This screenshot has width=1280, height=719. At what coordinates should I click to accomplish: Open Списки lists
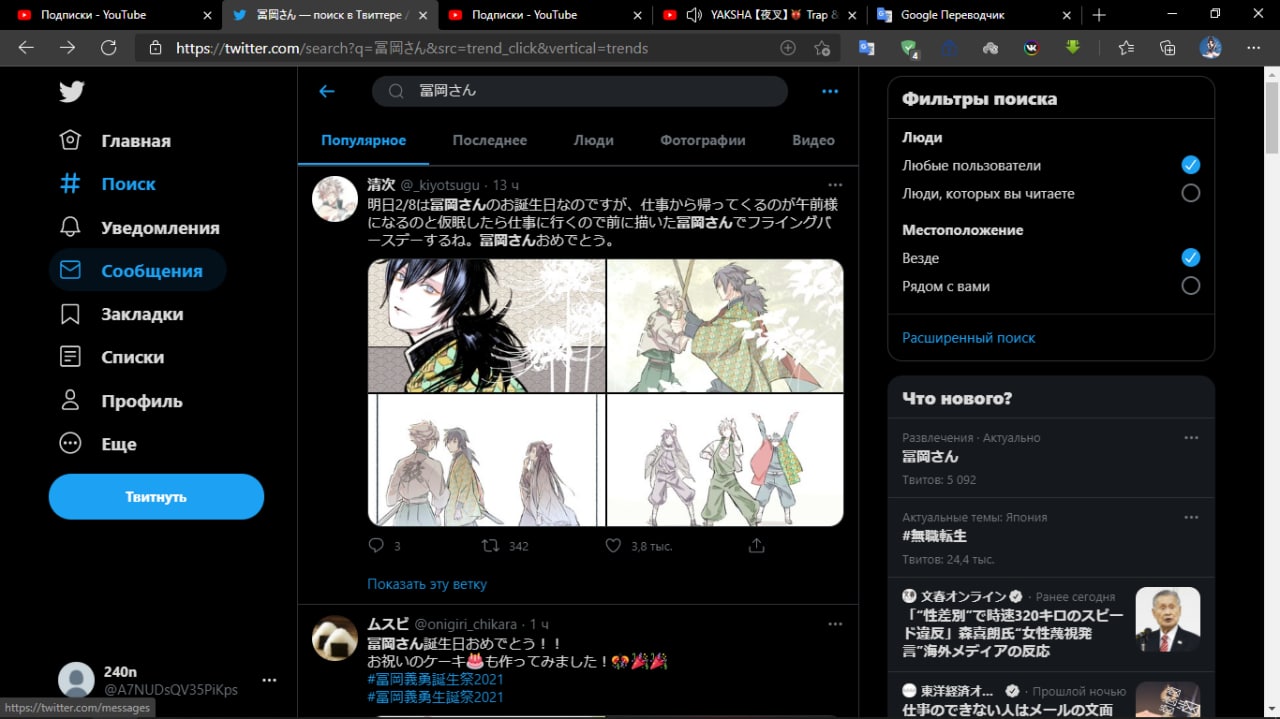click(112, 357)
